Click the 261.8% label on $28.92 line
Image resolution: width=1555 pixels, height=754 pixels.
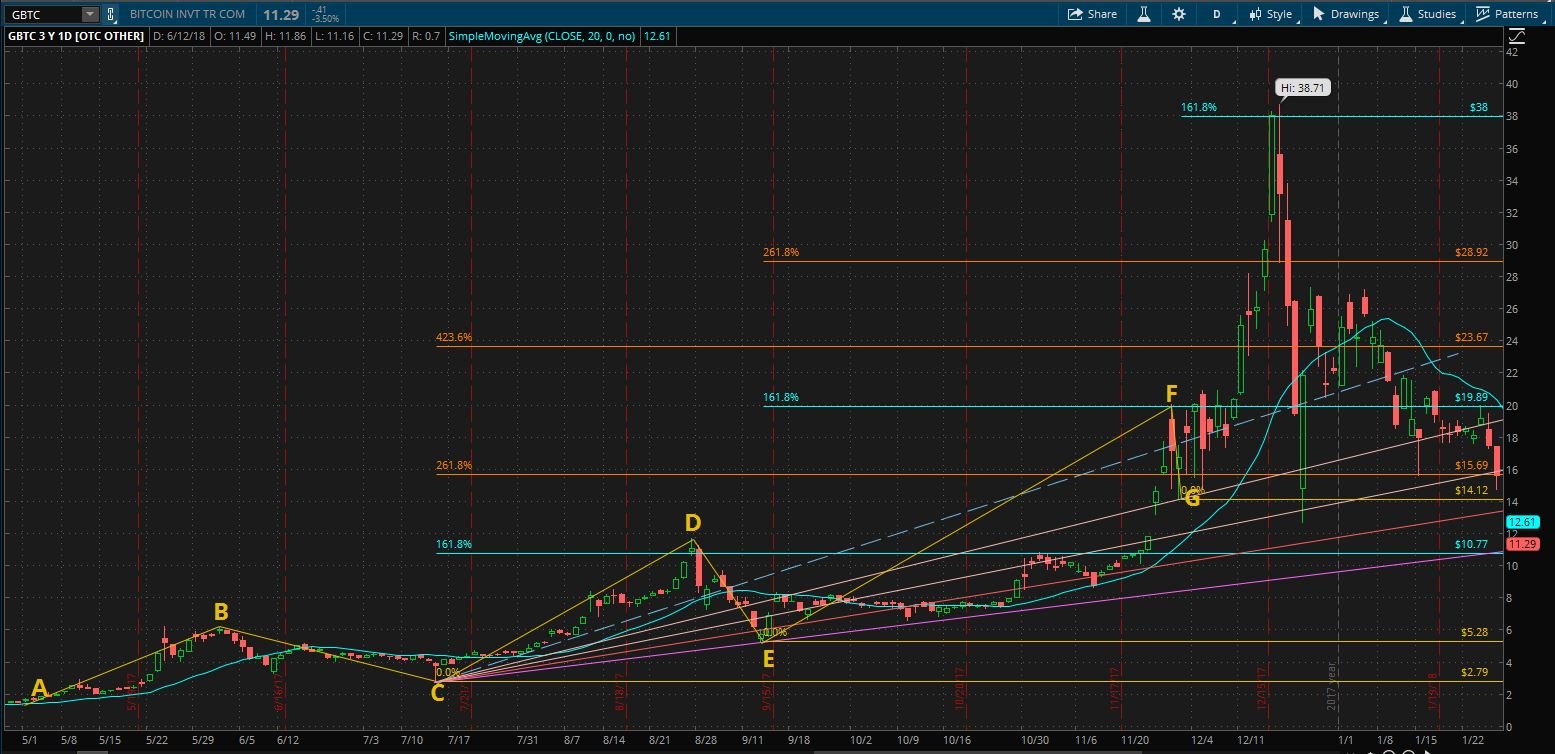coord(781,252)
